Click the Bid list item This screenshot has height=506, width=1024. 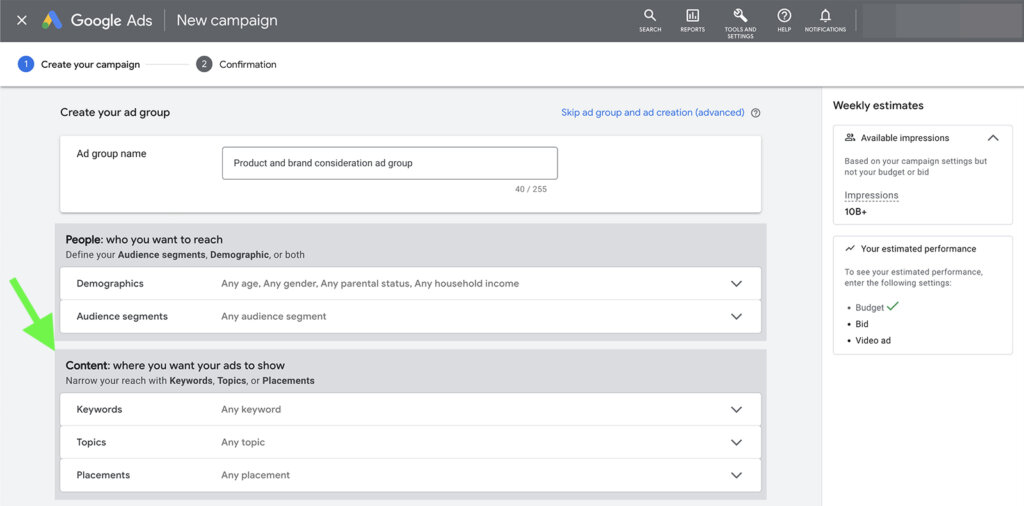[862, 324]
